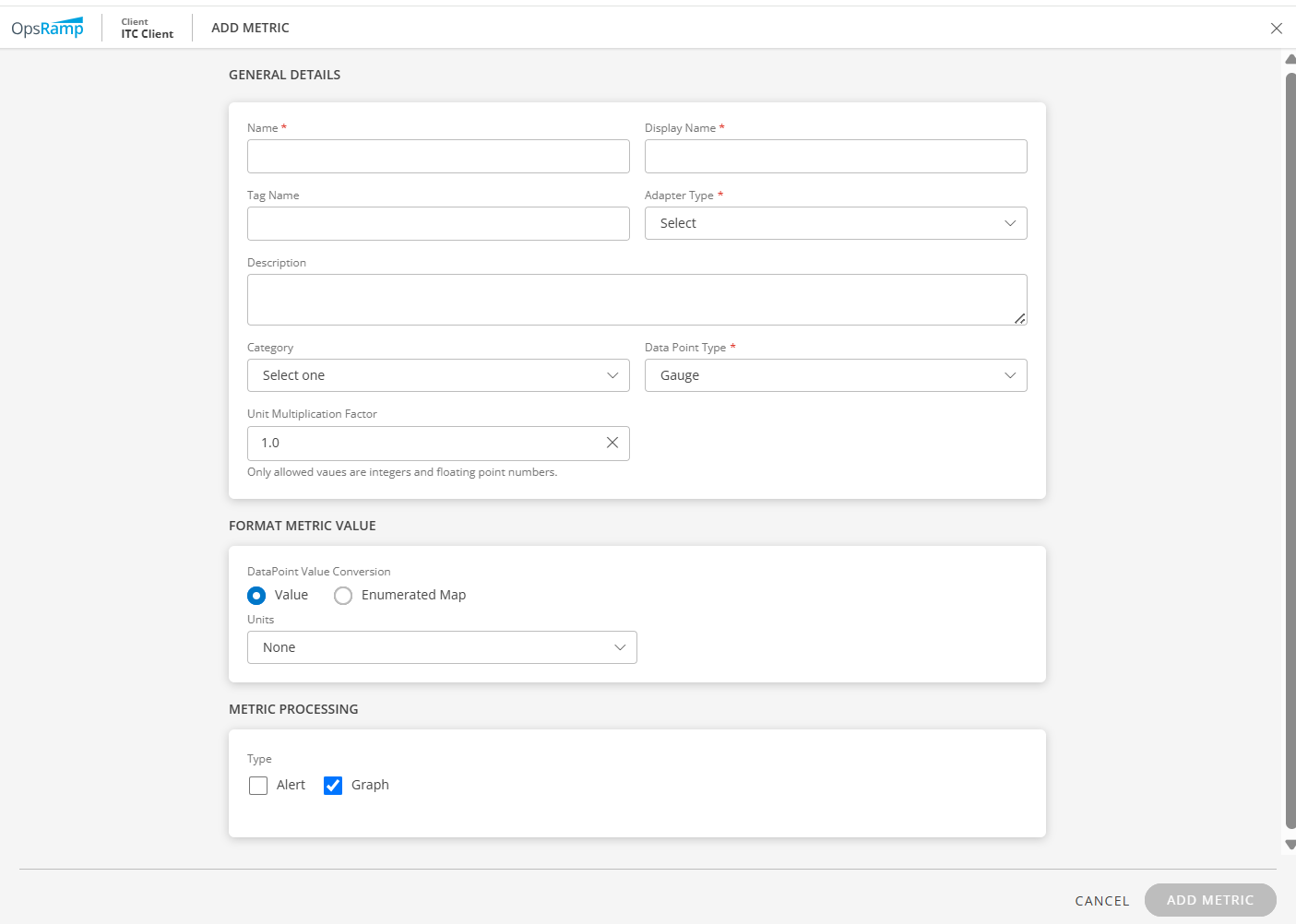Clear the Unit Multiplication Factor value
This screenshot has height=924, width=1296.
tap(612, 443)
